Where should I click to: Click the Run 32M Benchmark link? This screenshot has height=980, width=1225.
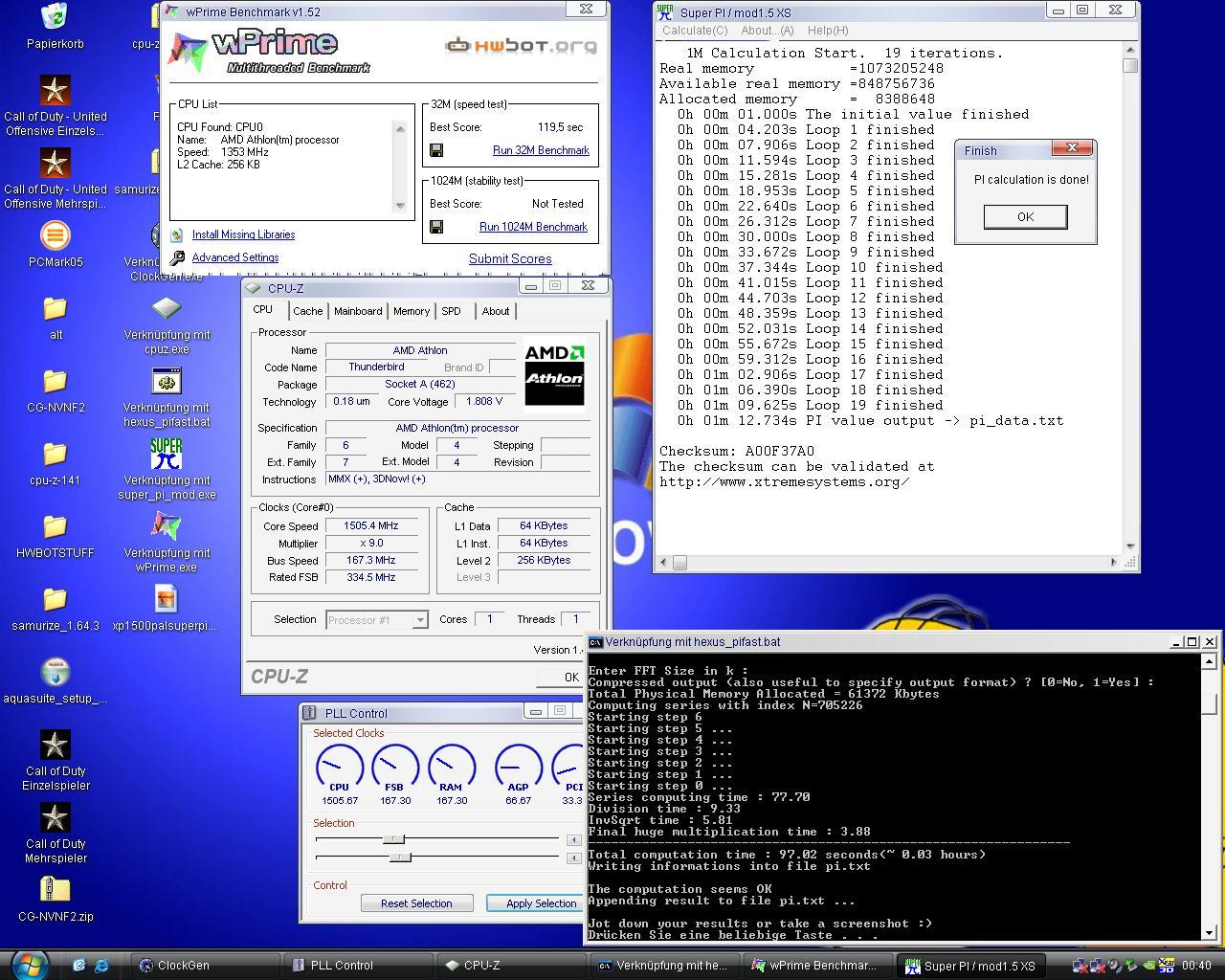[541, 150]
